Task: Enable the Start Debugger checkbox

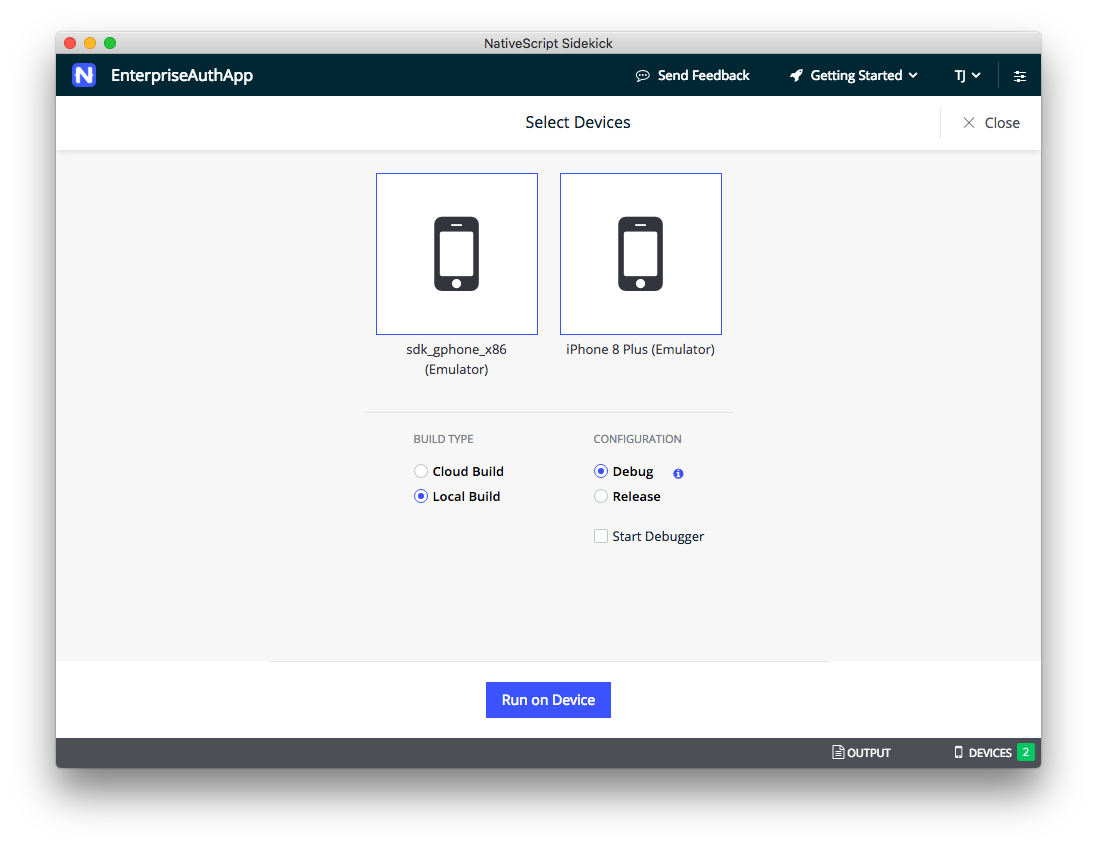Action: (601, 537)
